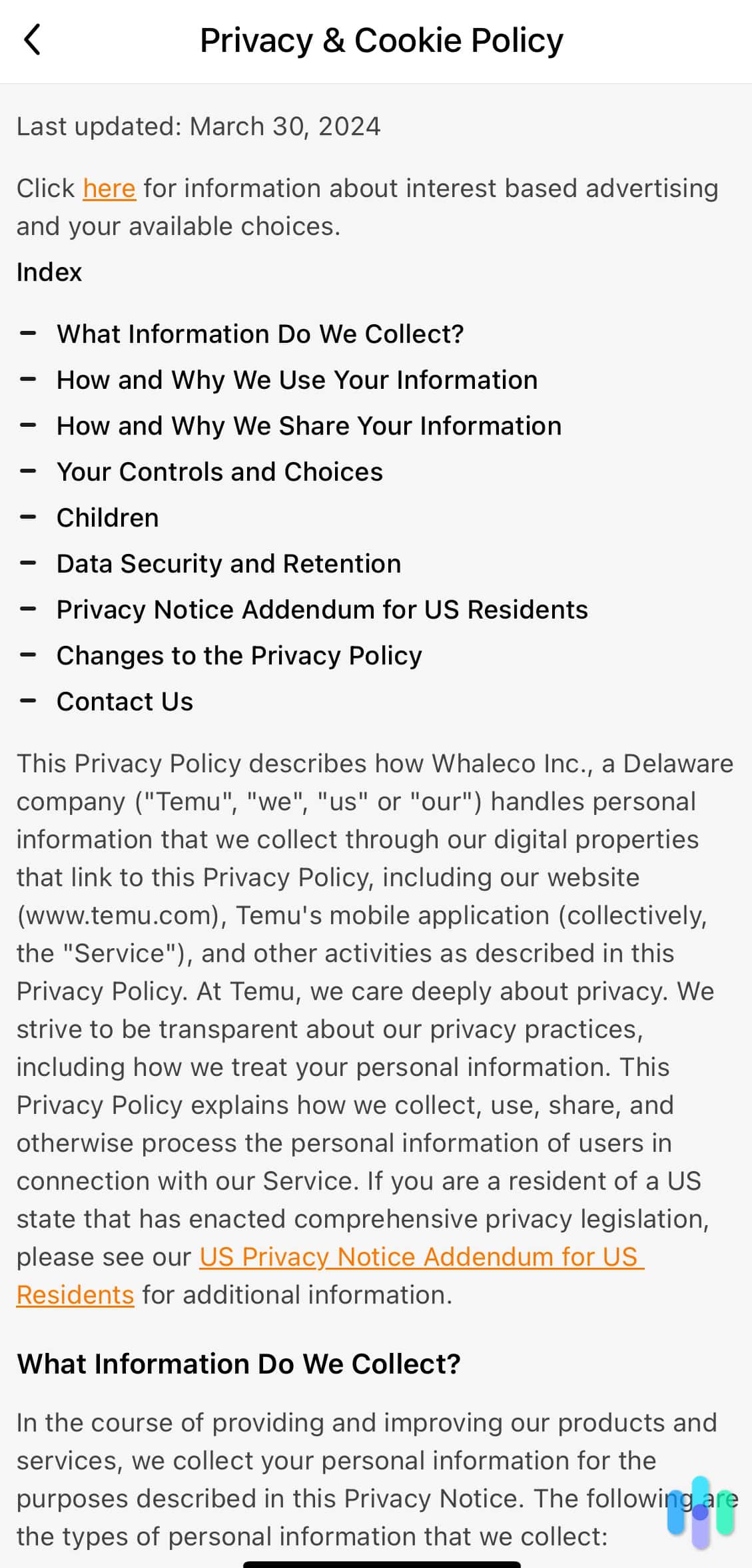Tap the "Index" heading
752x1568 pixels.
49,272
